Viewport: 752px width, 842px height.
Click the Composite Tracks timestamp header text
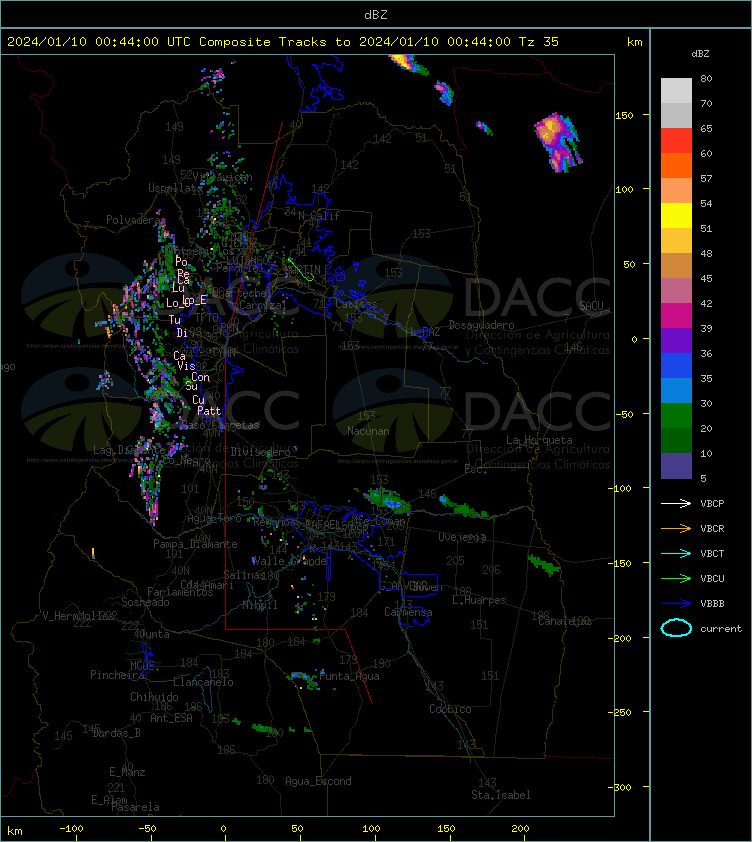[x=283, y=42]
